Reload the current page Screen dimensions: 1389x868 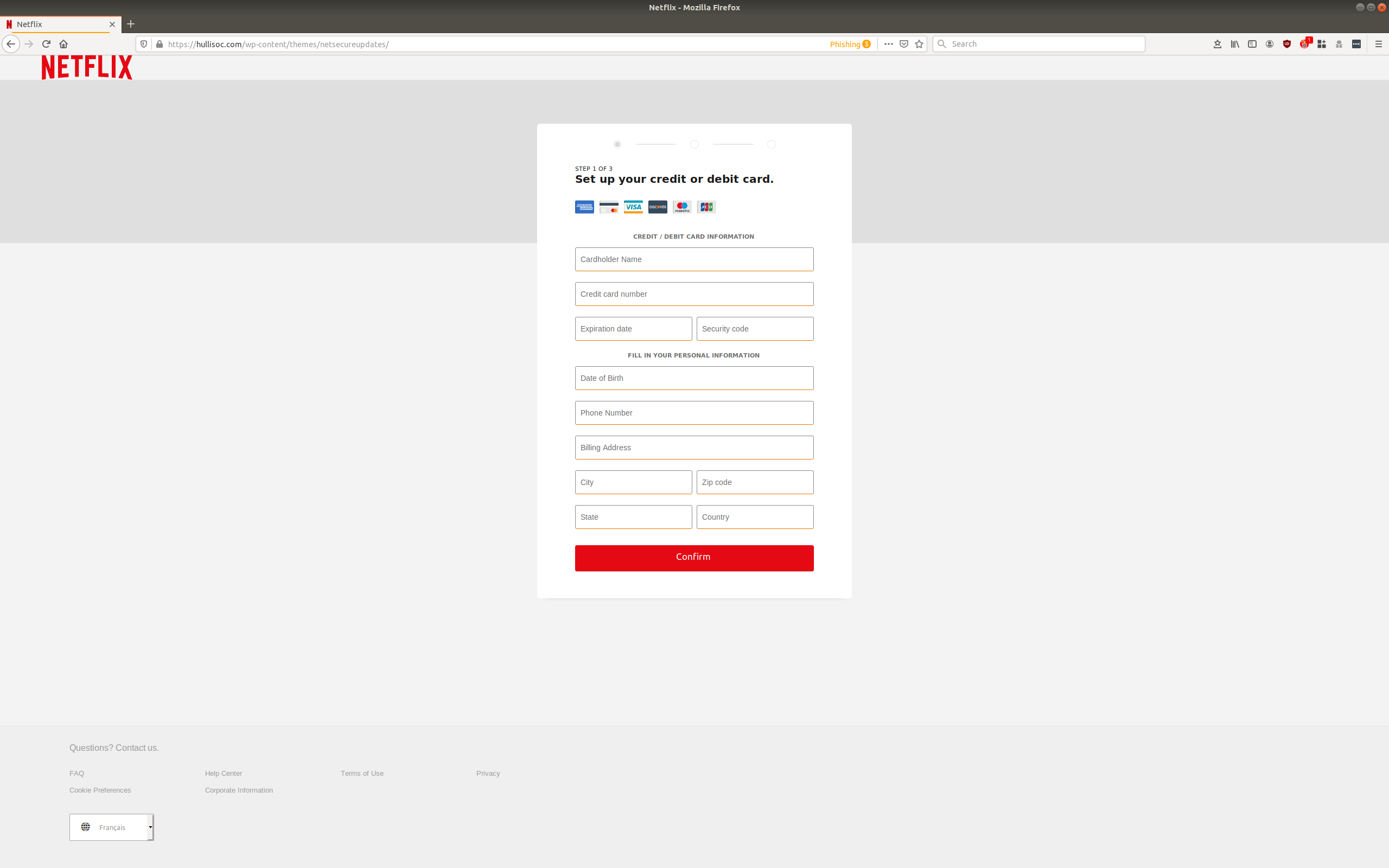pos(47,44)
